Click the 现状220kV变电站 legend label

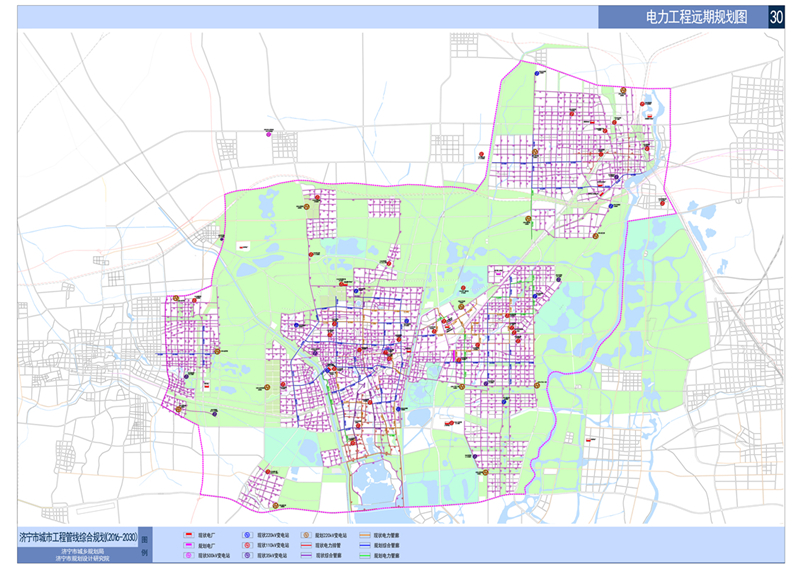pyautogui.click(x=273, y=535)
